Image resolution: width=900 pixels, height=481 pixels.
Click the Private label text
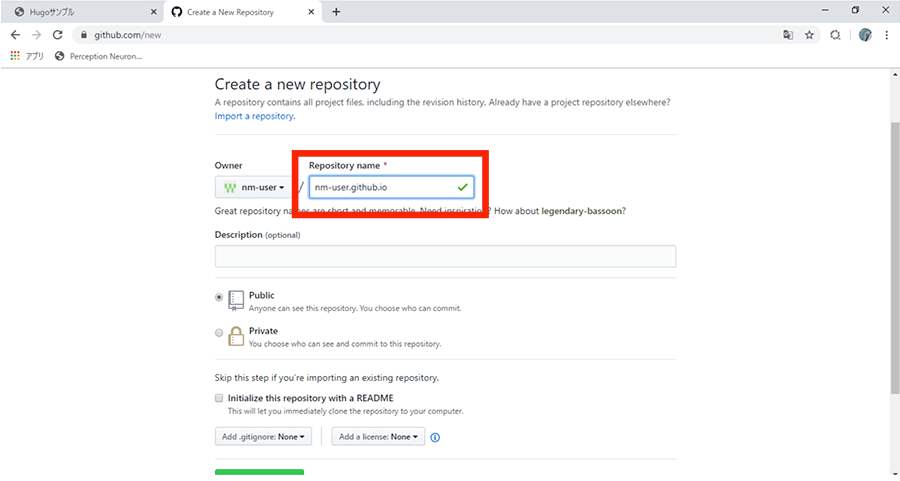pos(263,331)
